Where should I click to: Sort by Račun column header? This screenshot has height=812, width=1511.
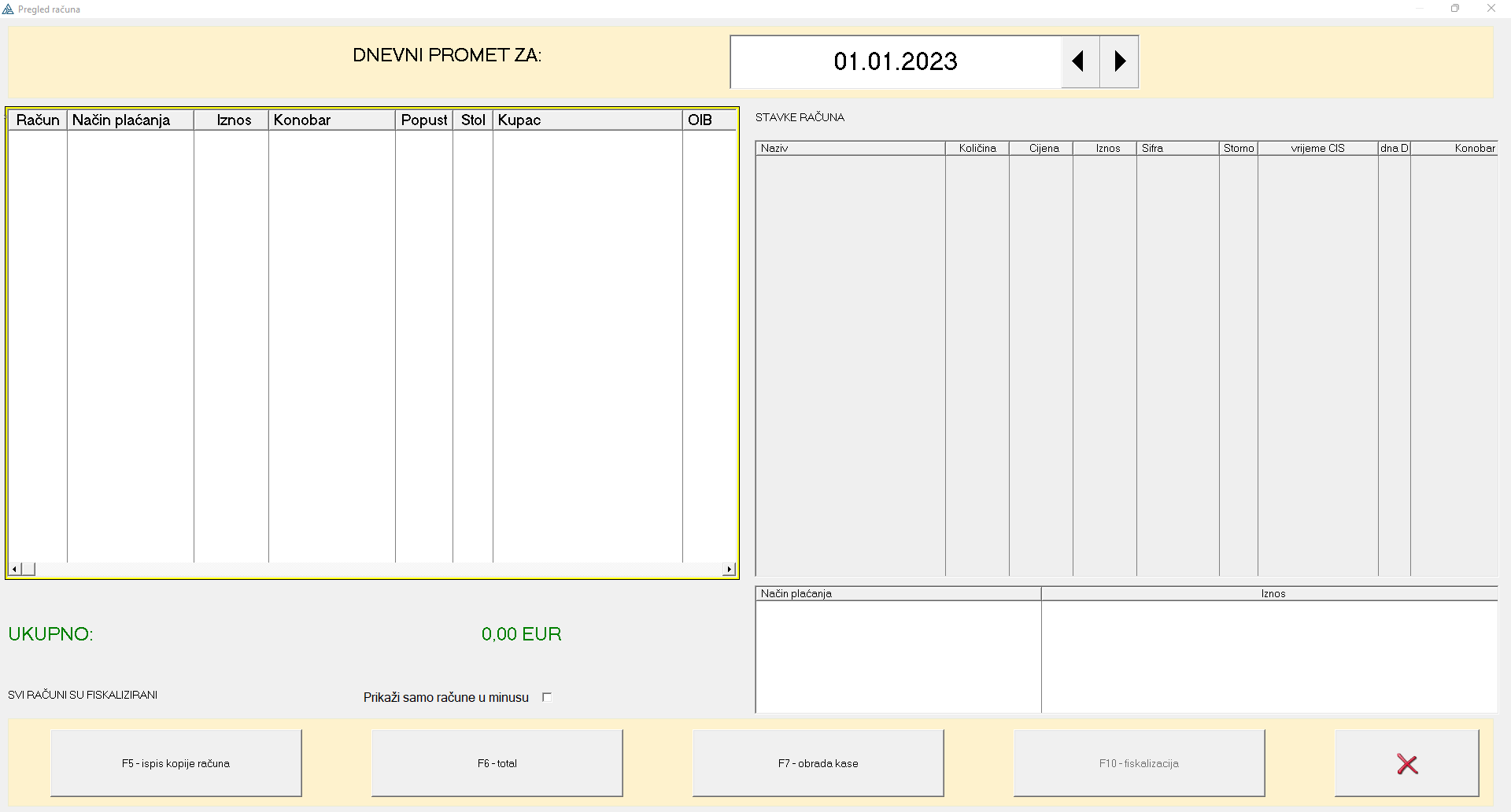38,120
